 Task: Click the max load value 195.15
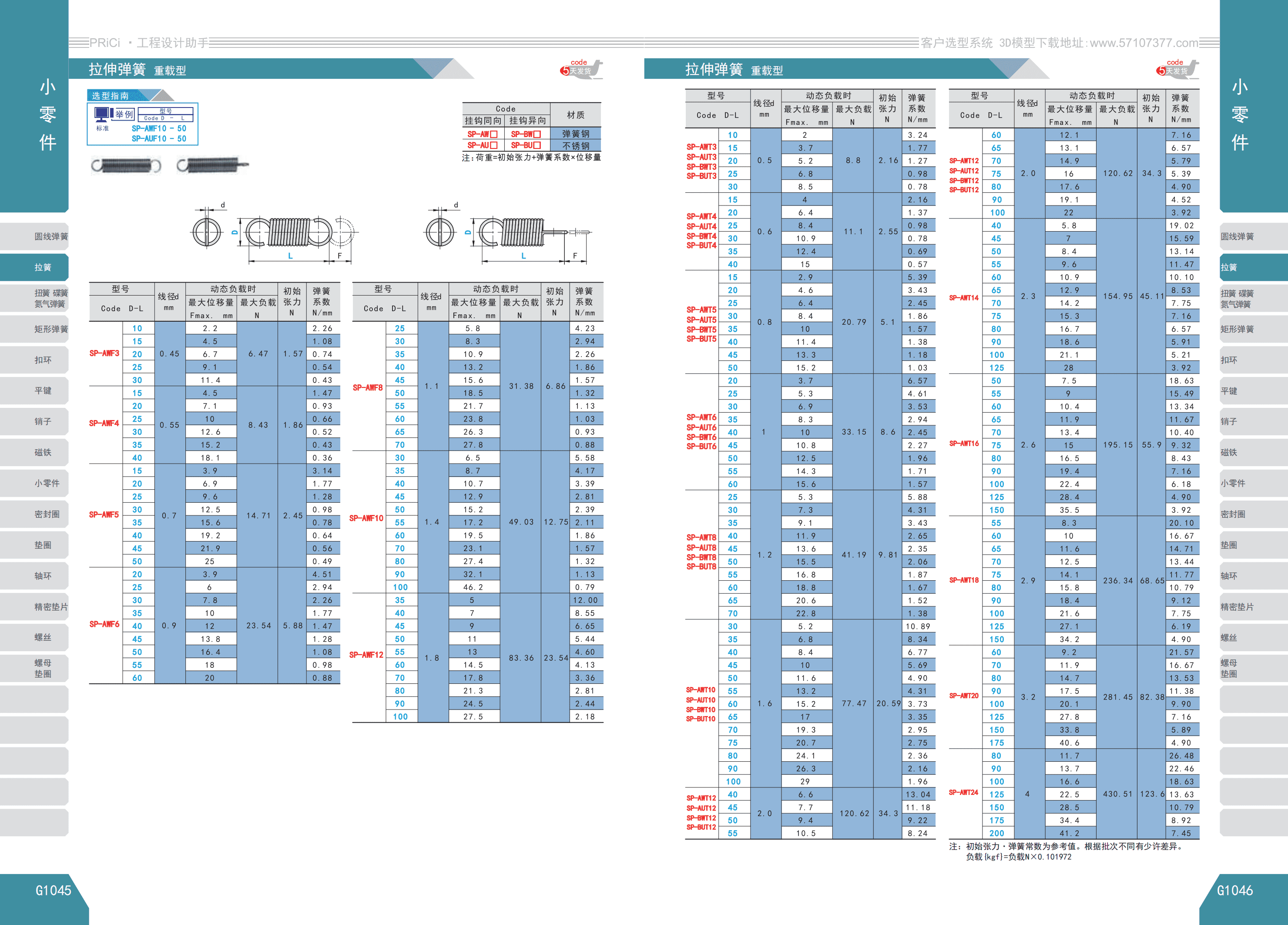(x=1117, y=445)
